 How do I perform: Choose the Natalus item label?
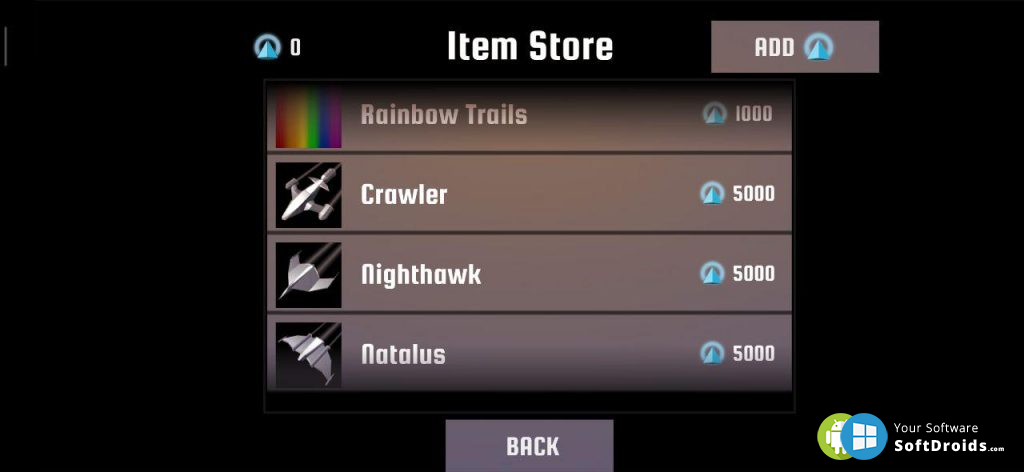click(404, 354)
